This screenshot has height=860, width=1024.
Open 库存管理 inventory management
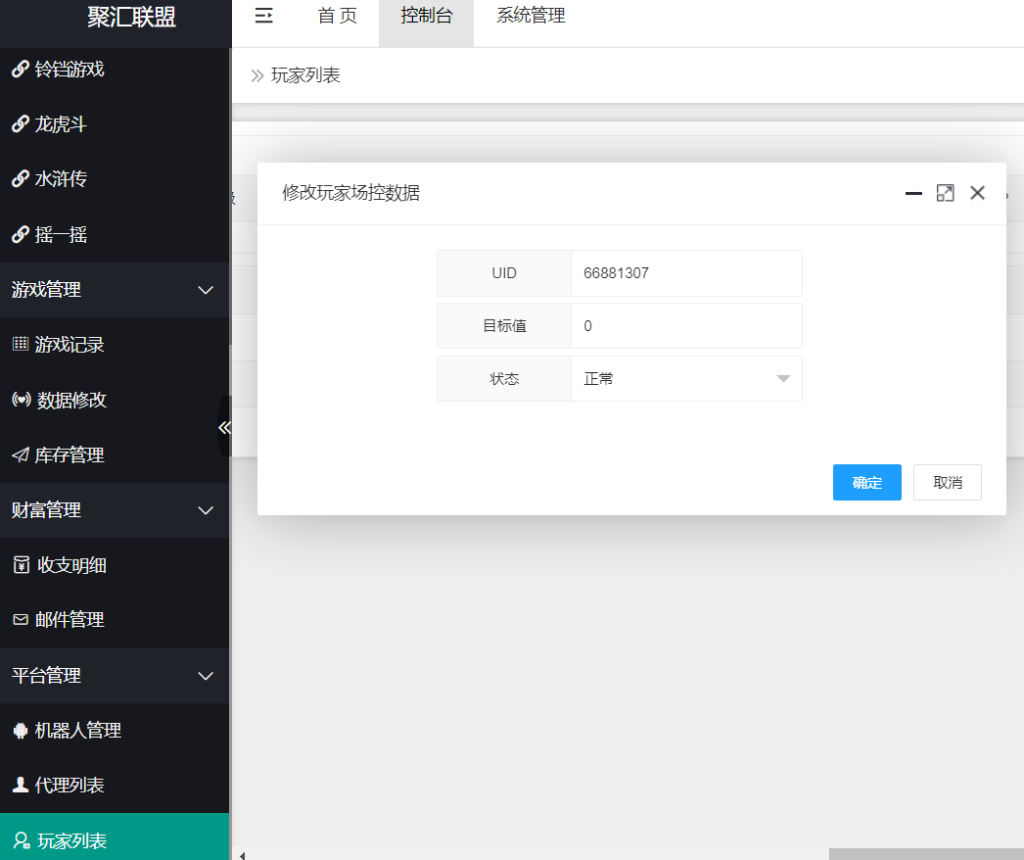tap(60, 454)
